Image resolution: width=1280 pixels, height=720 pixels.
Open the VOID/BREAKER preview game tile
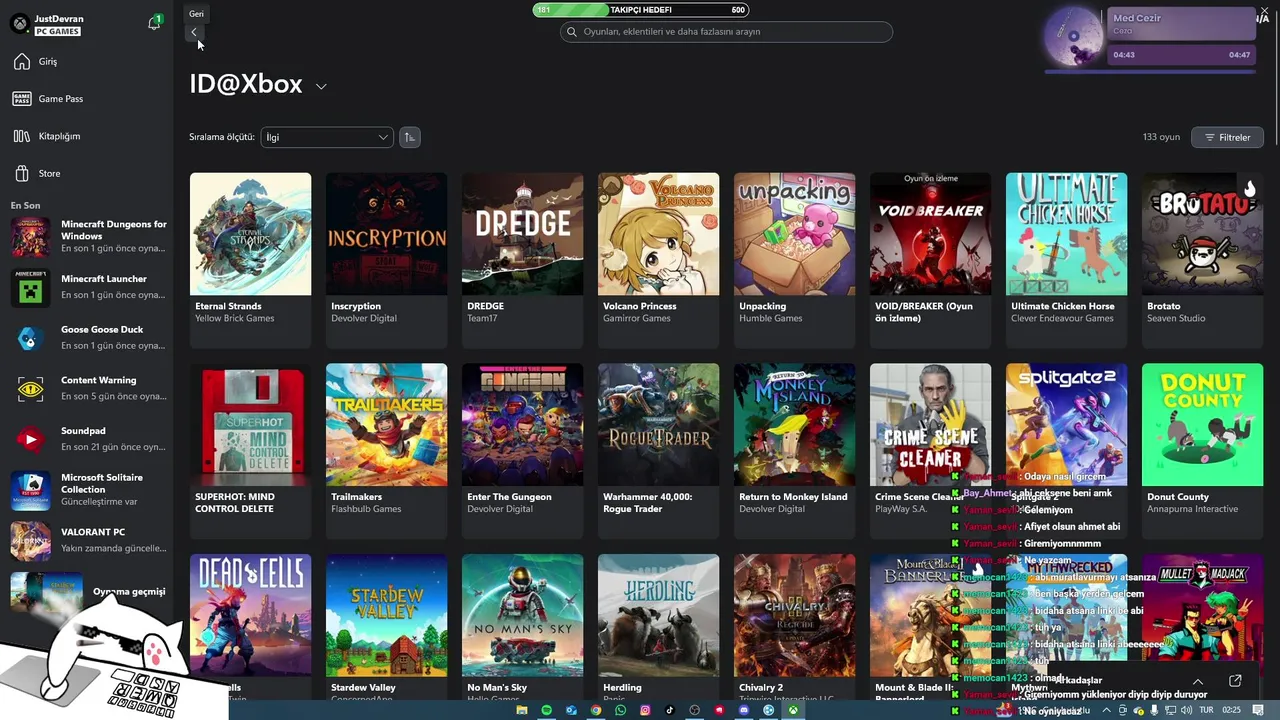click(x=930, y=260)
